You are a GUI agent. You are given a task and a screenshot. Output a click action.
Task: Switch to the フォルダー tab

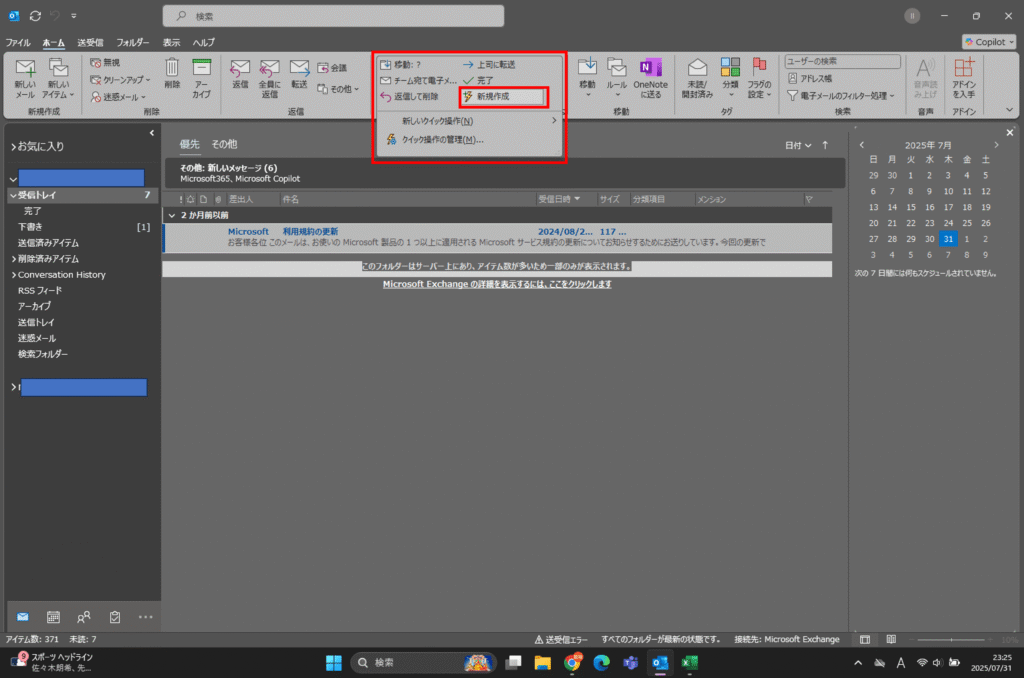[133, 42]
